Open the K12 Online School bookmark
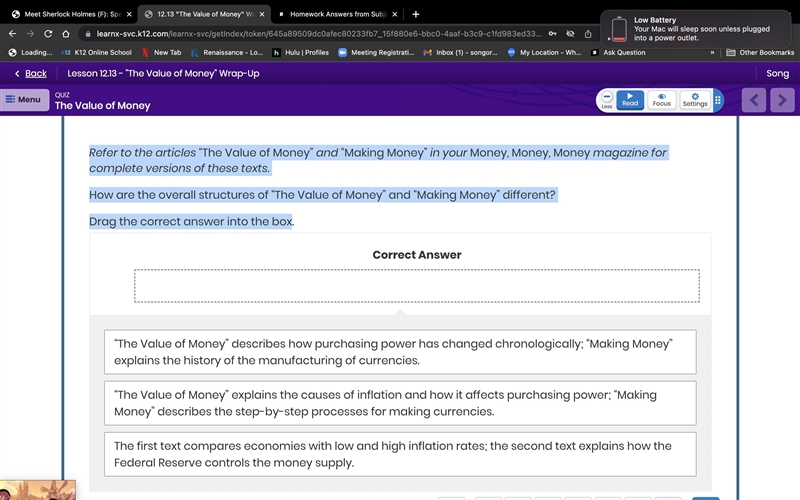Image resolution: width=800 pixels, height=500 pixels. tap(97, 52)
